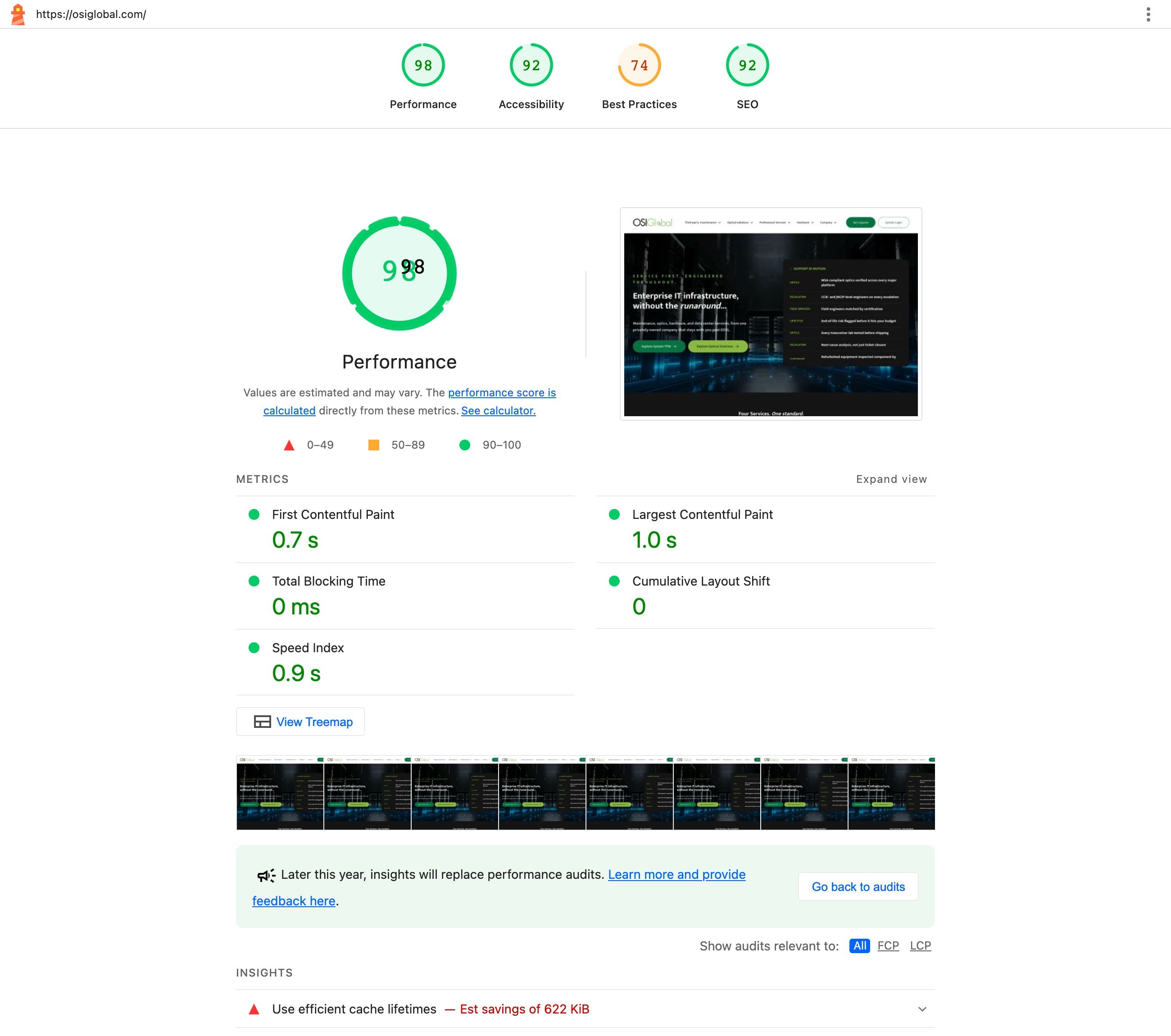Click the '0 ms' blocking time value
Image resolution: width=1171 pixels, height=1036 pixels.
[x=296, y=607]
